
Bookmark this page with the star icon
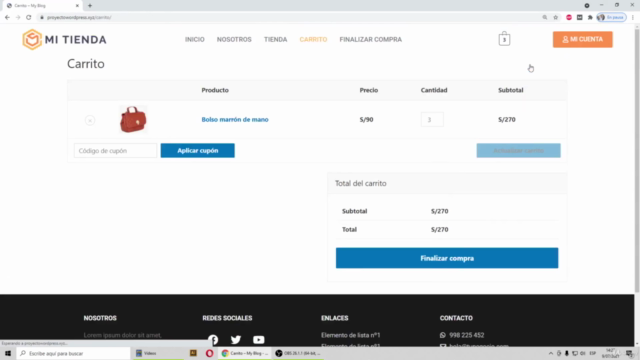556,17
